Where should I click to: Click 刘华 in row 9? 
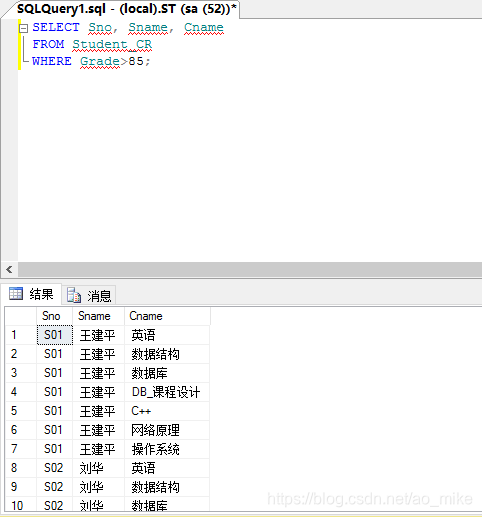click(x=98, y=487)
